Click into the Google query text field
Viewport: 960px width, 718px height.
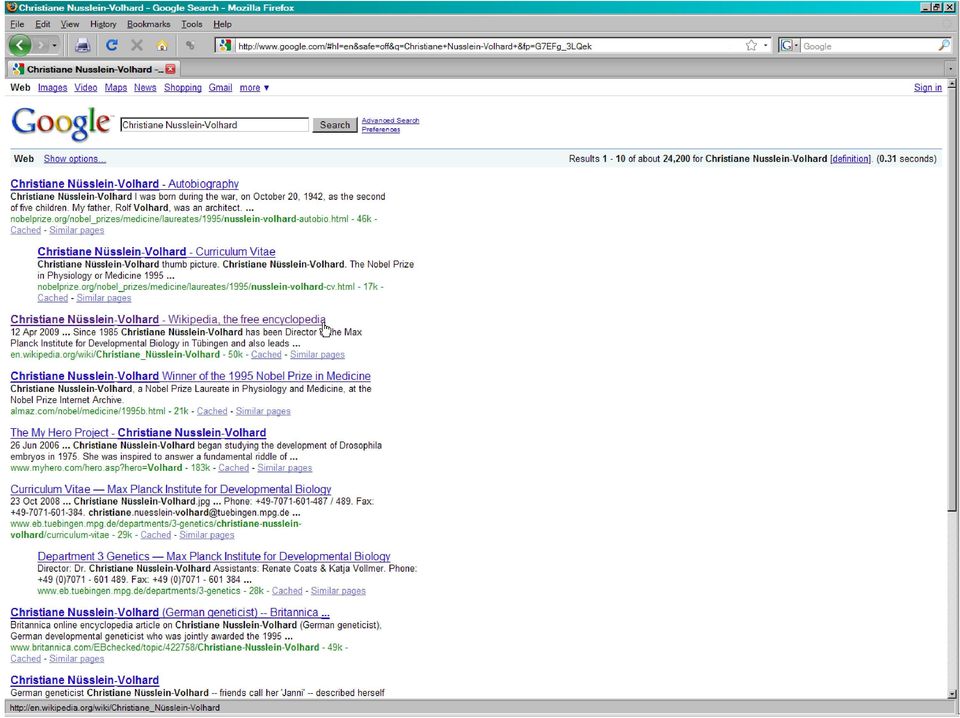pyautogui.click(x=214, y=125)
